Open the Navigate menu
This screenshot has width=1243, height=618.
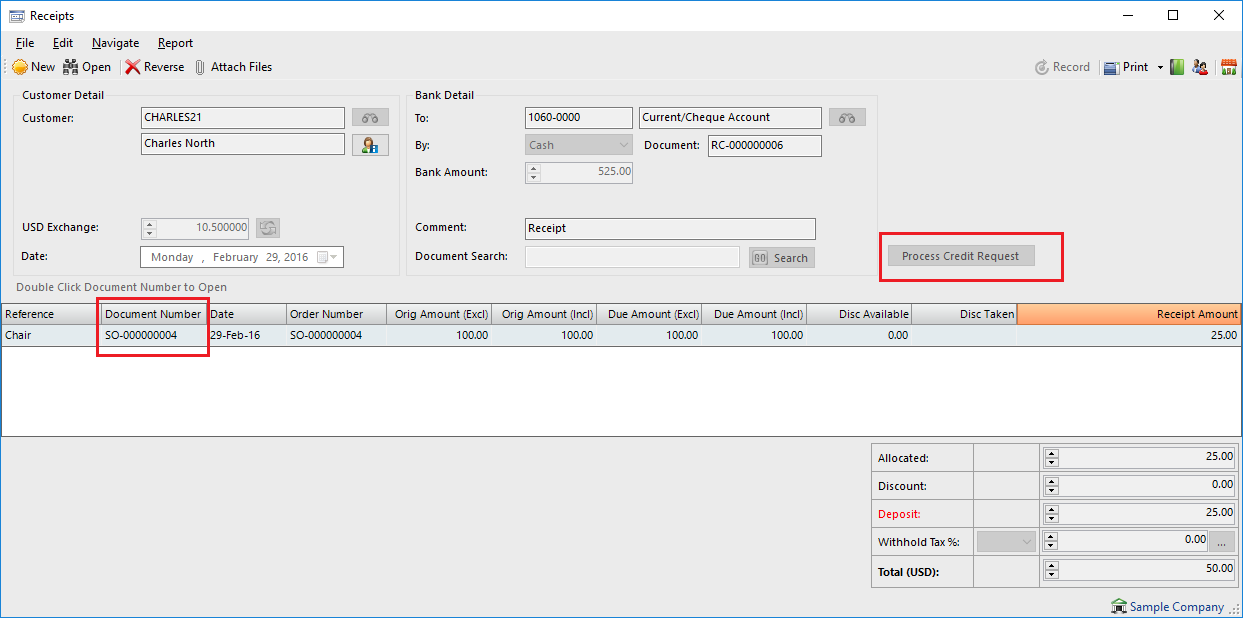[x=115, y=43]
